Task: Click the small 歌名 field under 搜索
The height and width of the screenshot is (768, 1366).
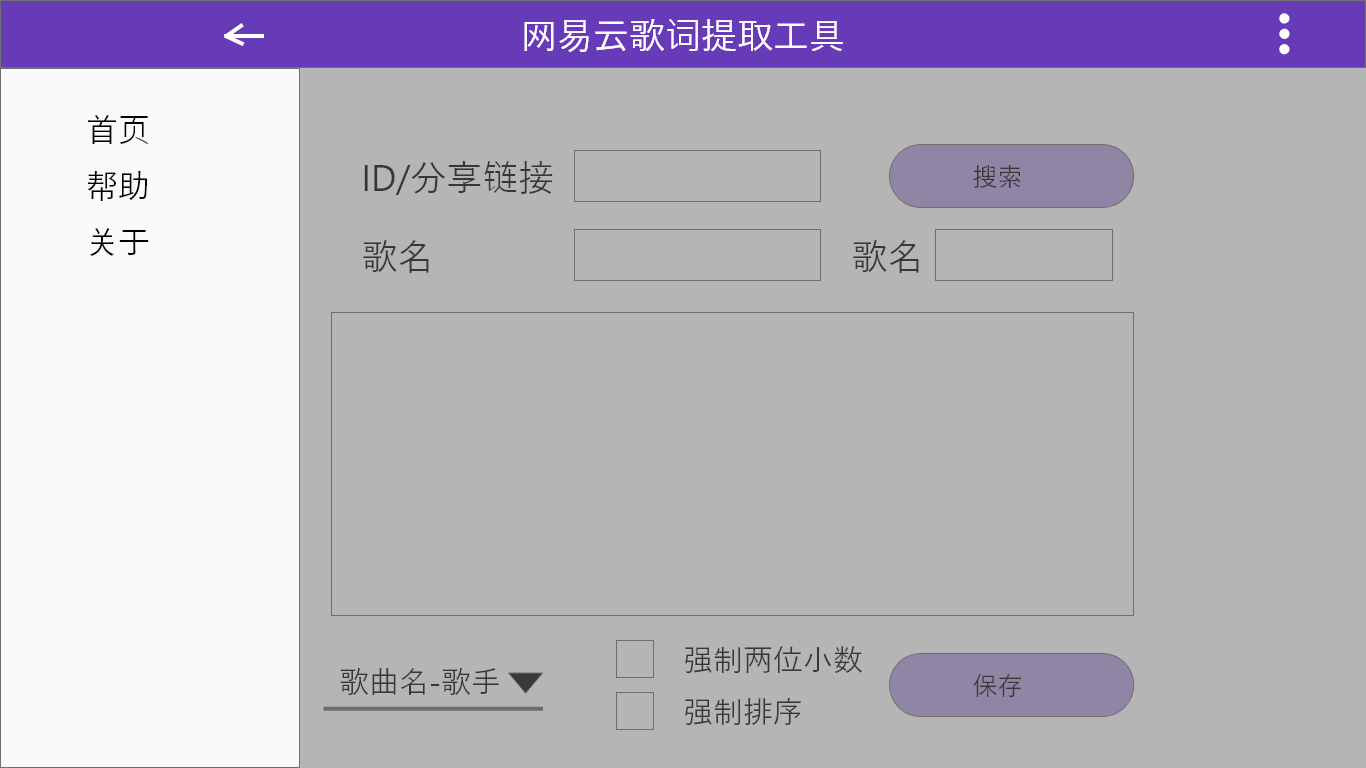Action: [1023, 255]
